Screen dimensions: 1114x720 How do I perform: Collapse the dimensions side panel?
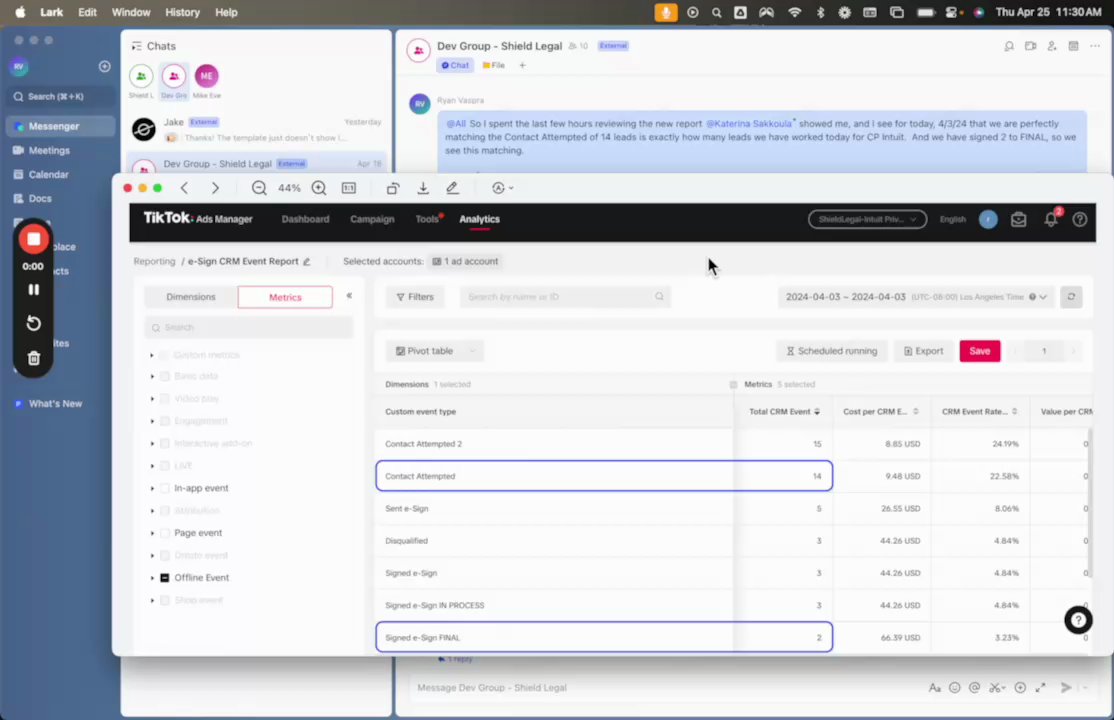(349, 296)
